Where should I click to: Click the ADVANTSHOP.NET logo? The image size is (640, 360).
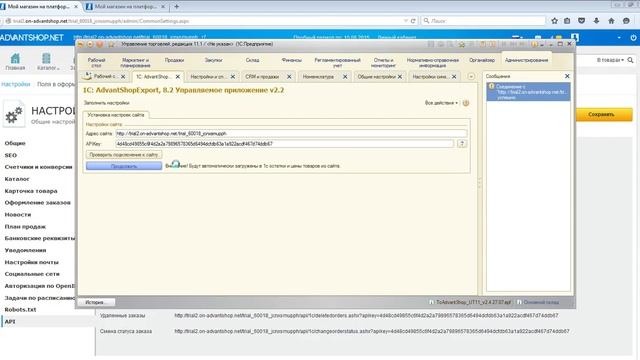click(x=32, y=38)
